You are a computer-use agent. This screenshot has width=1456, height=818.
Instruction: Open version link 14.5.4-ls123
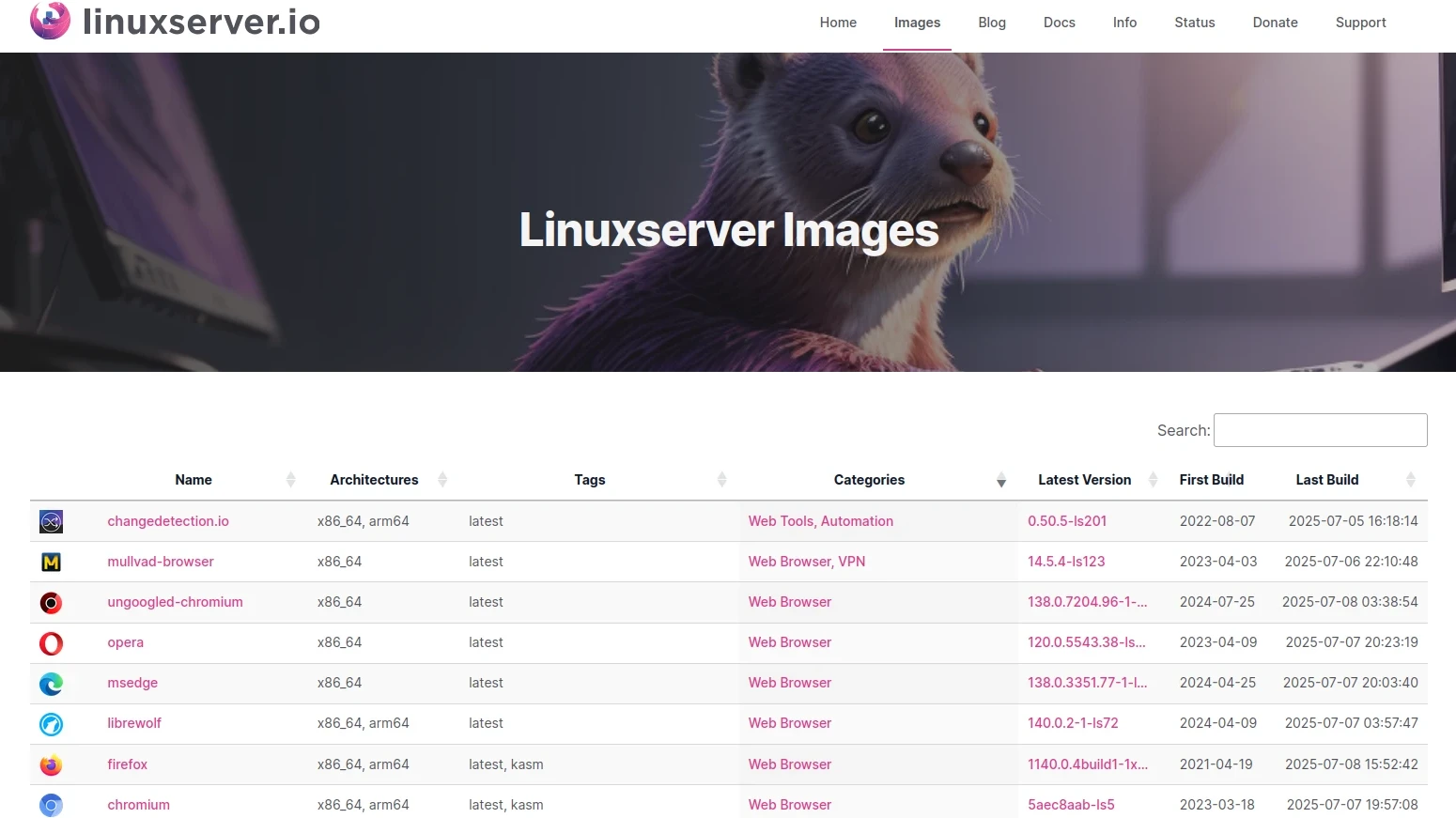click(x=1066, y=562)
